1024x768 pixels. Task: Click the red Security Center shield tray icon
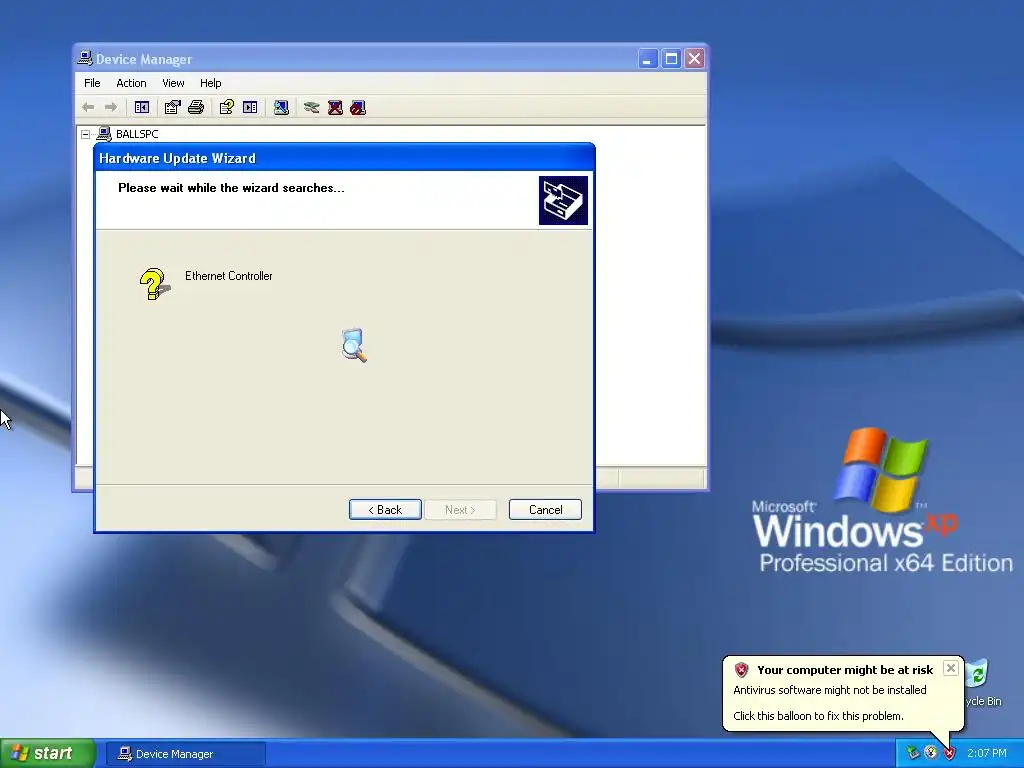coord(949,753)
